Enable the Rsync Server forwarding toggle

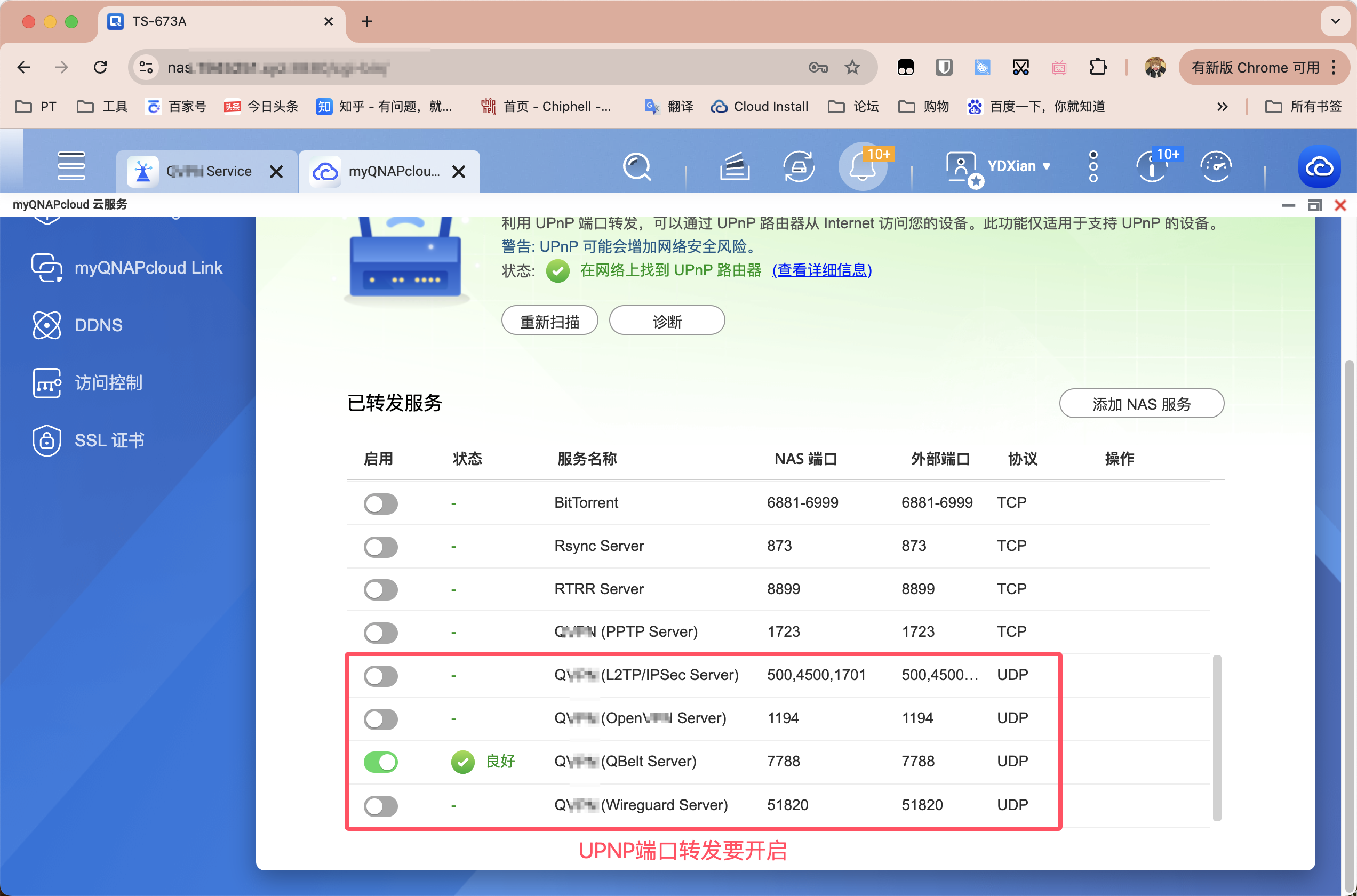pos(381,547)
